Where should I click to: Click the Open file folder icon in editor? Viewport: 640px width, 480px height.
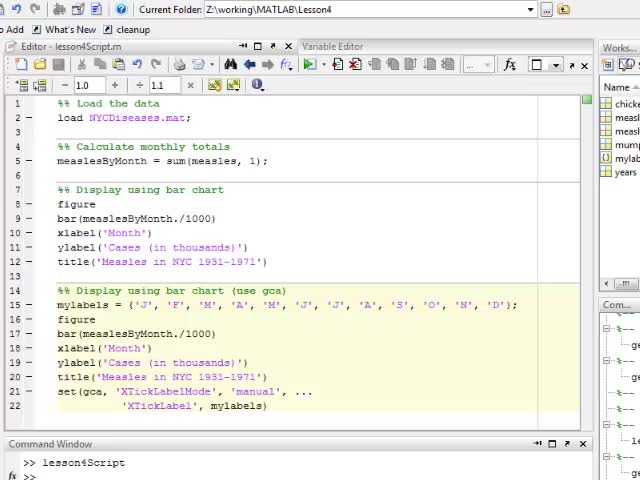(40, 65)
